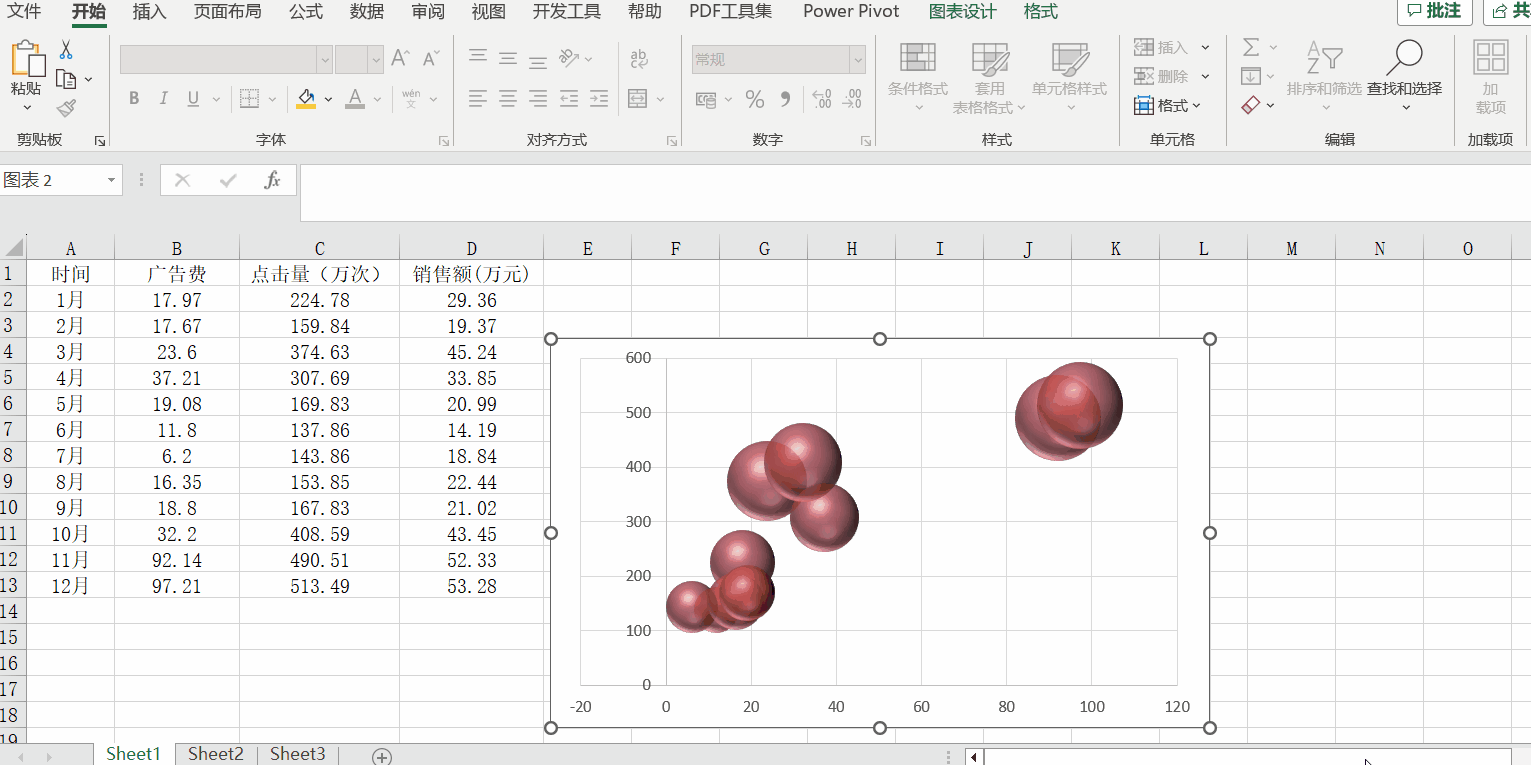This screenshot has width=1531, height=765.
Task: Open the 插入 ribbon tab
Action: tap(149, 12)
